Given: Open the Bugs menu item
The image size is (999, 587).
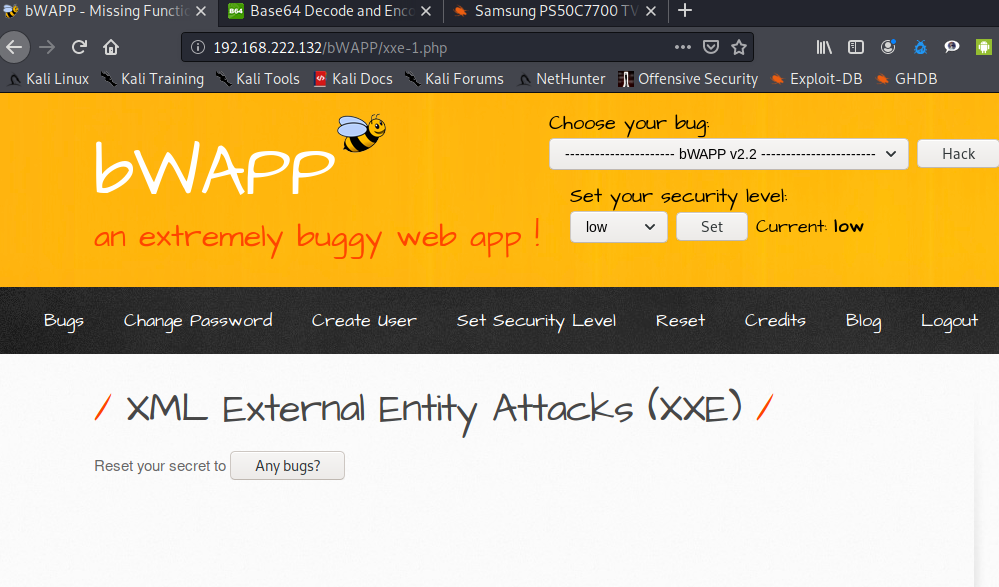Looking at the screenshot, I should [x=64, y=321].
